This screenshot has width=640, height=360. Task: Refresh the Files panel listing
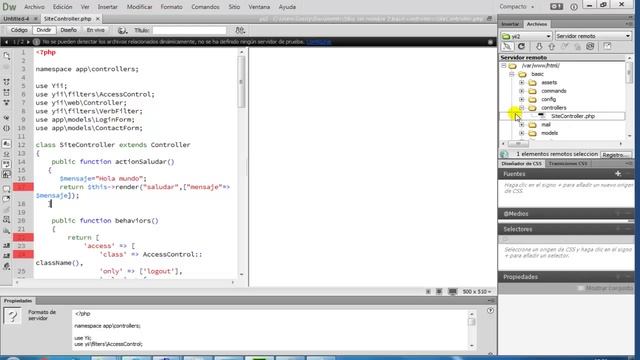(x=521, y=47)
